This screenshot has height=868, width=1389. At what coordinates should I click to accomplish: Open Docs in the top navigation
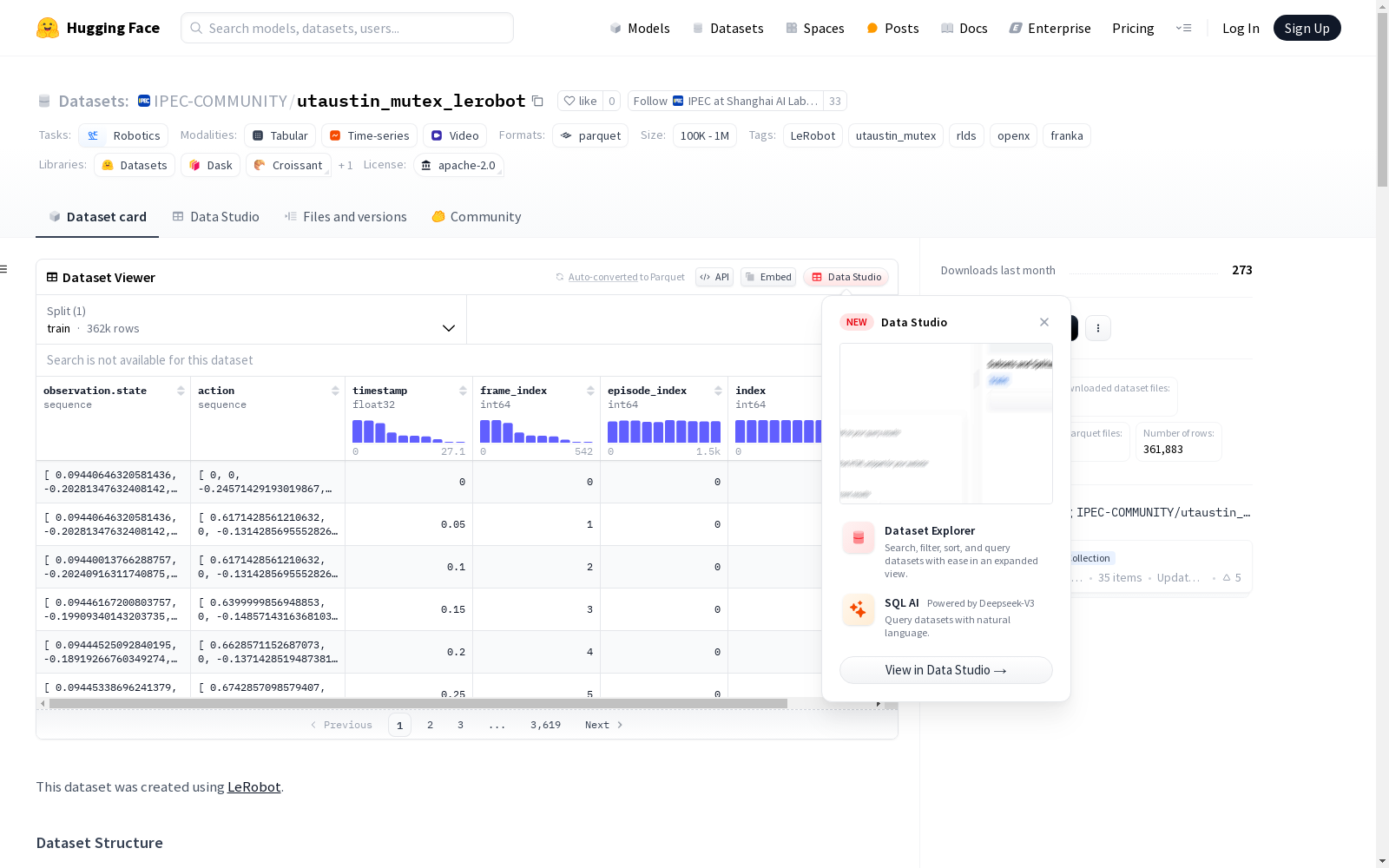[964, 28]
